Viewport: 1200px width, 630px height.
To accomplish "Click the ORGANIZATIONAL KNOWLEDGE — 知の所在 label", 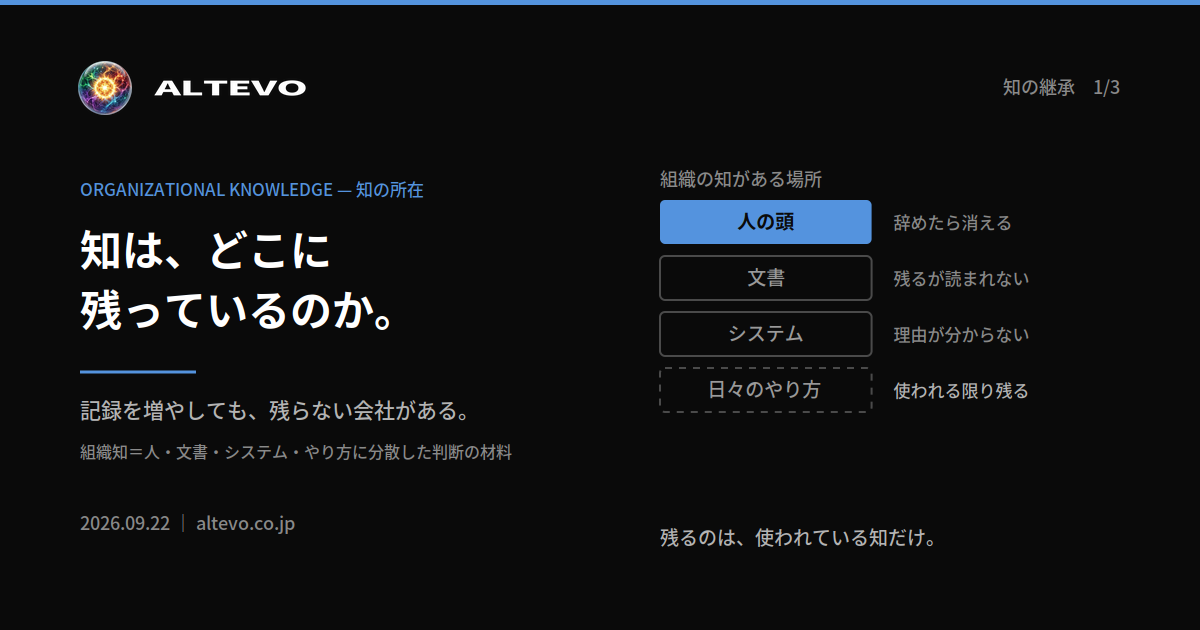I will [x=252, y=190].
